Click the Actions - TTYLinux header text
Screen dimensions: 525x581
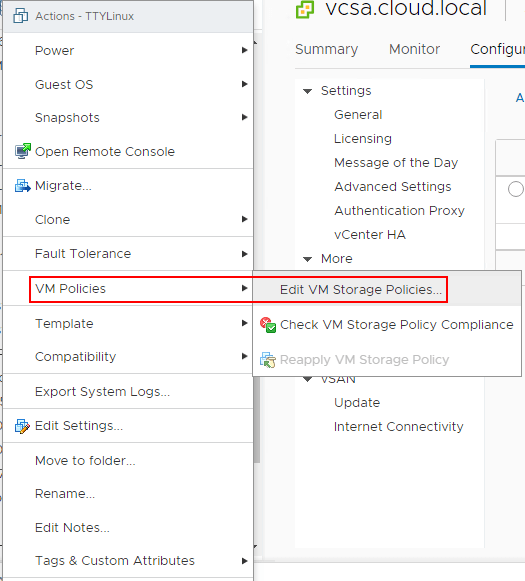coord(84,16)
